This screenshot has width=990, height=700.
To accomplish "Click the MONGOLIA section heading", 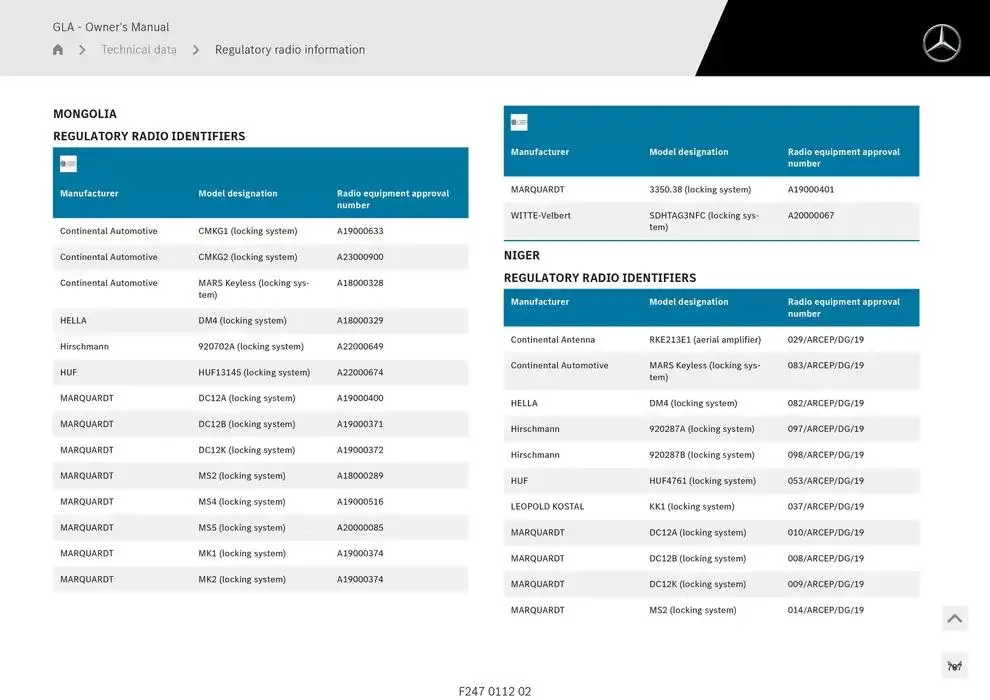I will point(85,114).
